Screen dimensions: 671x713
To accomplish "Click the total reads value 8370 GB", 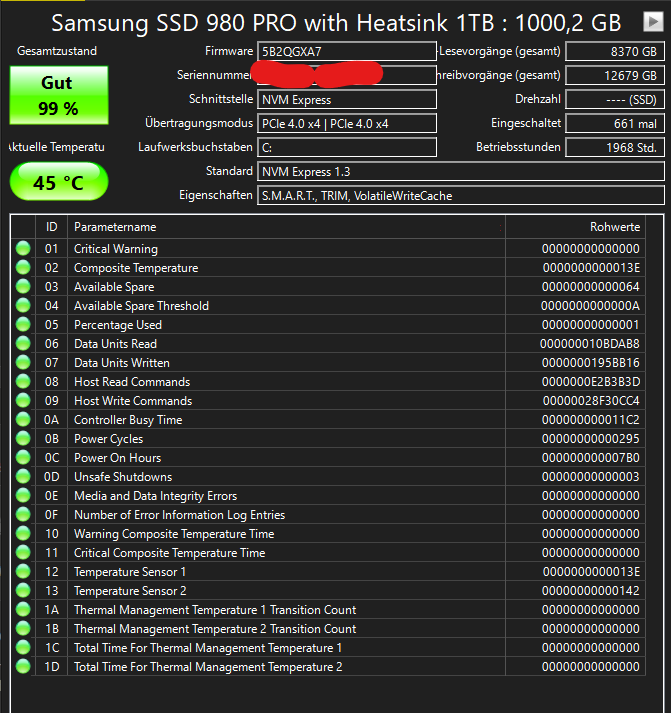I will [615, 51].
